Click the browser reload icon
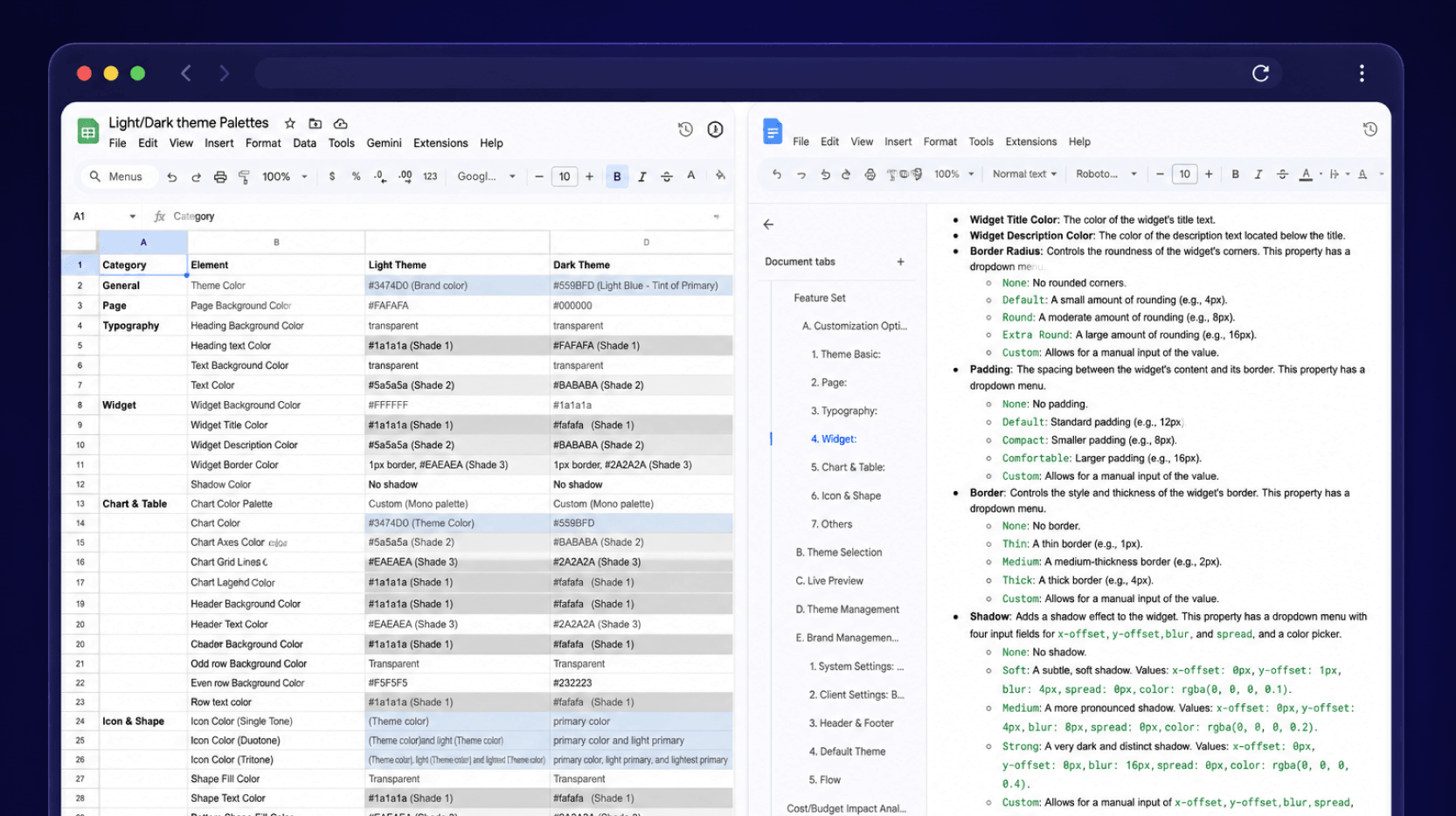Viewport: 1456px width, 816px height. [x=1260, y=73]
